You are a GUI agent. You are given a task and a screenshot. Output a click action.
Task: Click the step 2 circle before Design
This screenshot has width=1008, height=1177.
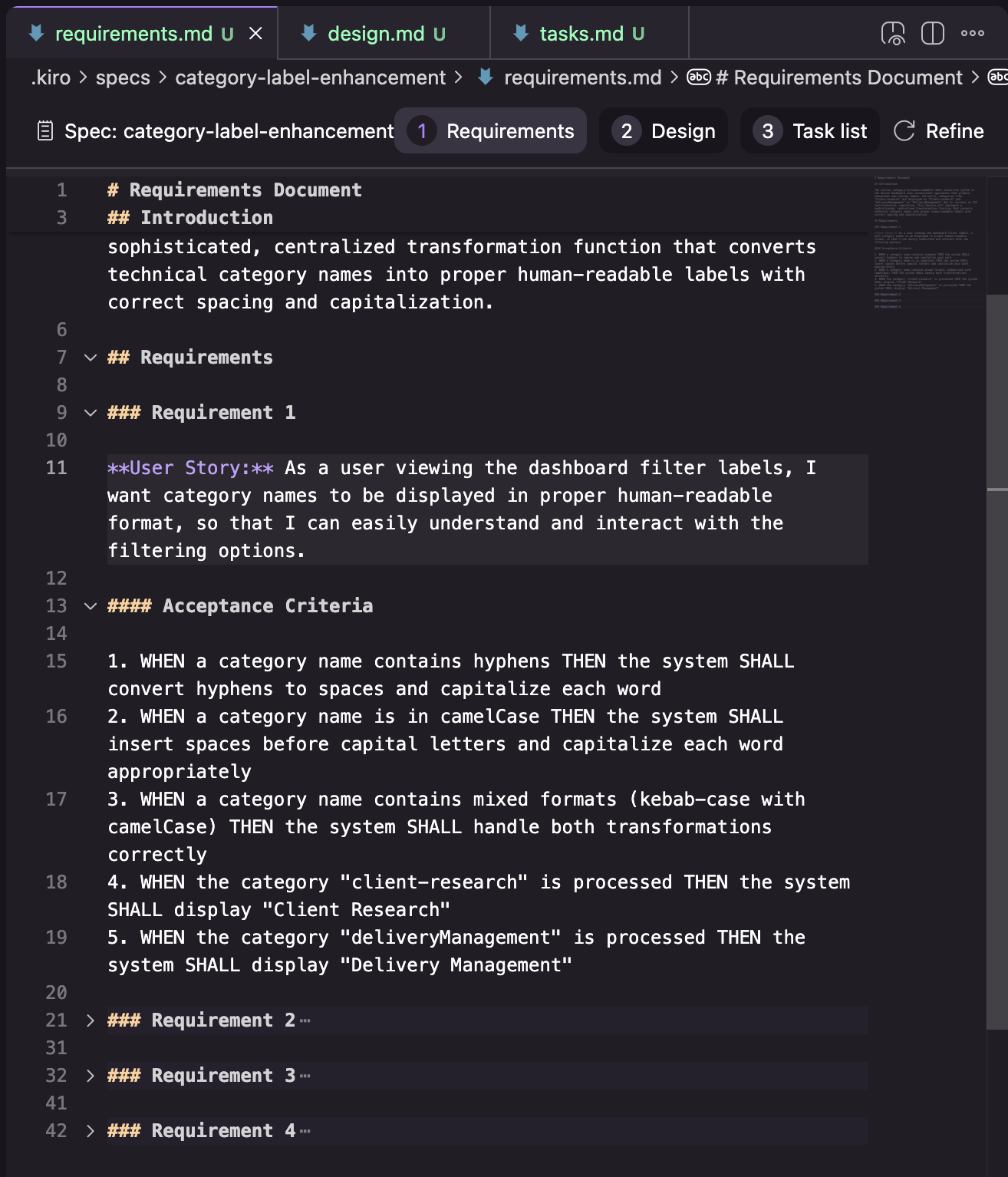click(x=627, y=130)
